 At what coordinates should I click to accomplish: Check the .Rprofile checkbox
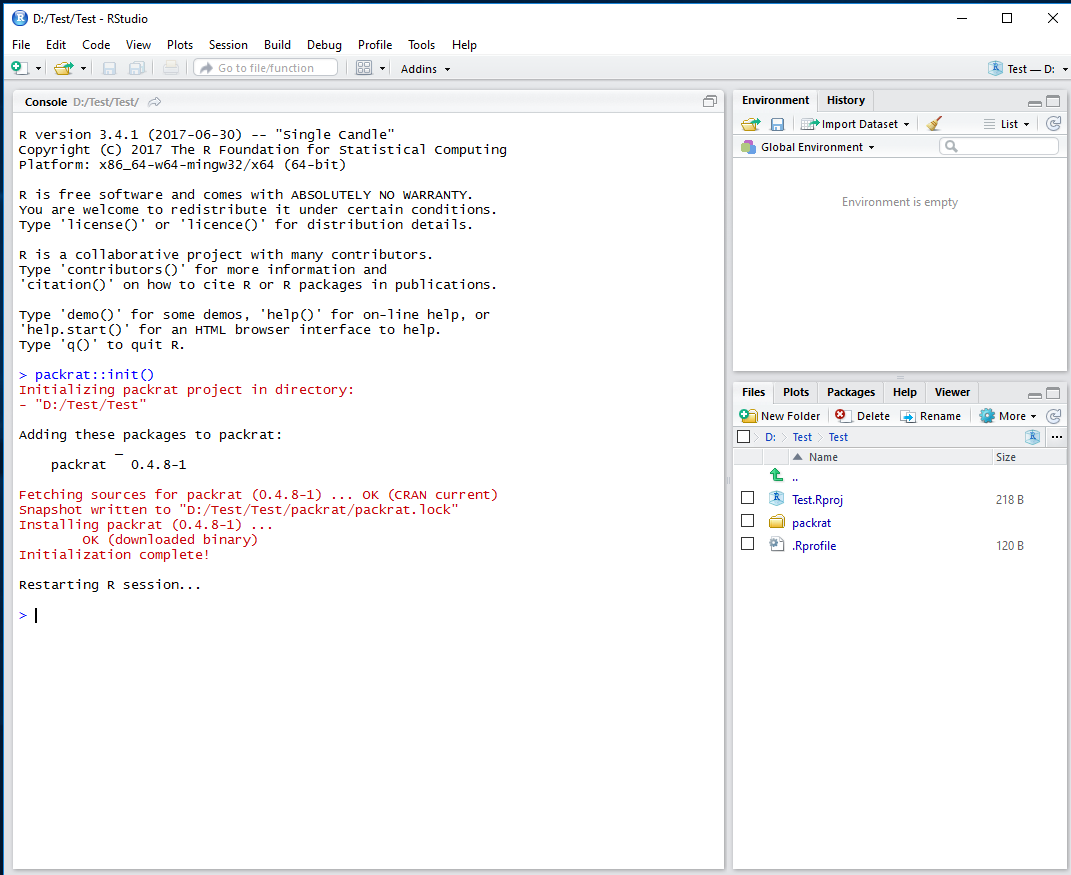click(x=747, y=544)
